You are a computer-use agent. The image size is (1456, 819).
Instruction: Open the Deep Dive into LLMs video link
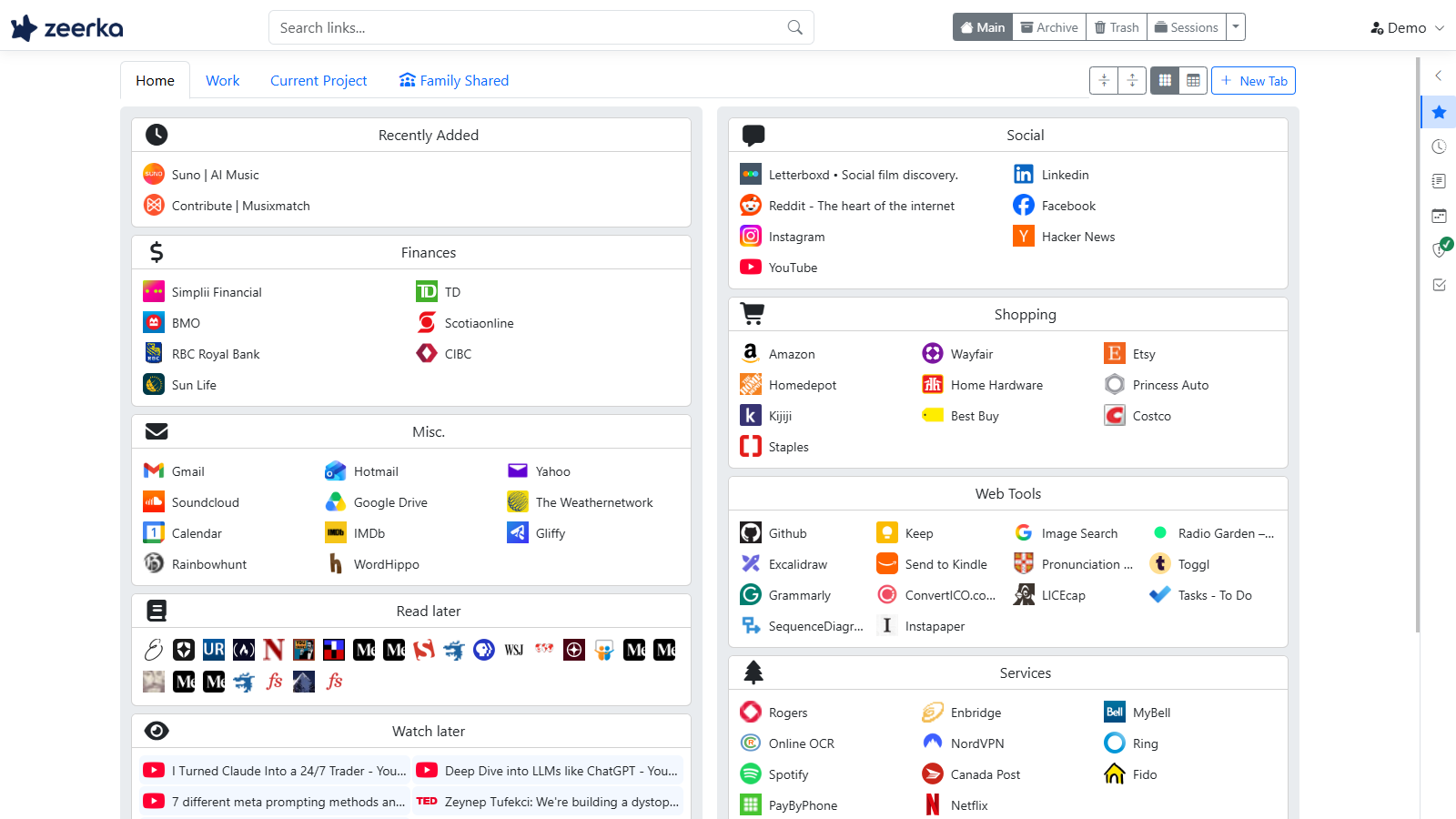click(x=561, y=771)
